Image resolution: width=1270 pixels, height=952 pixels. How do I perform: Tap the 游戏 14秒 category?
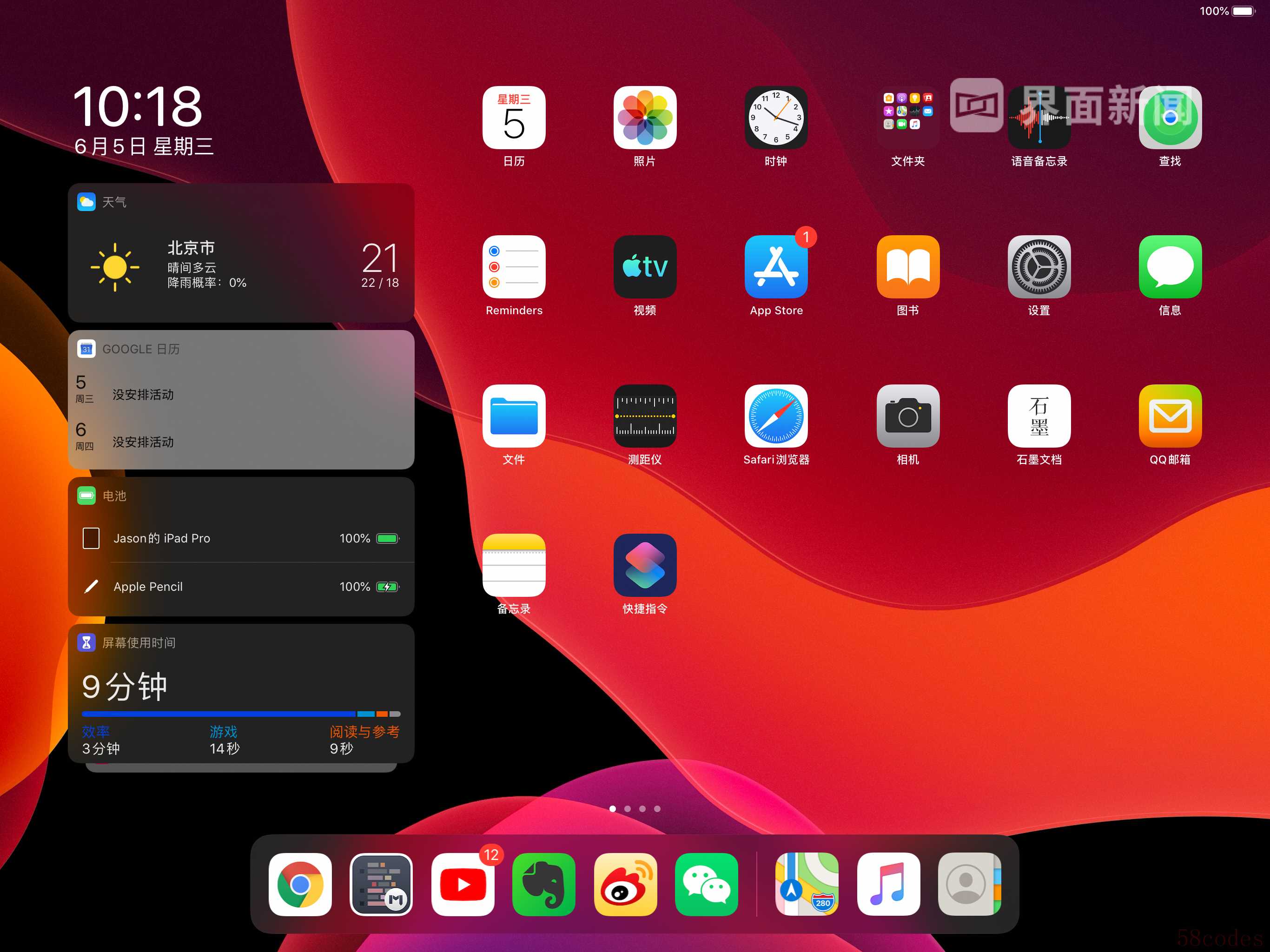coord(225,740)
